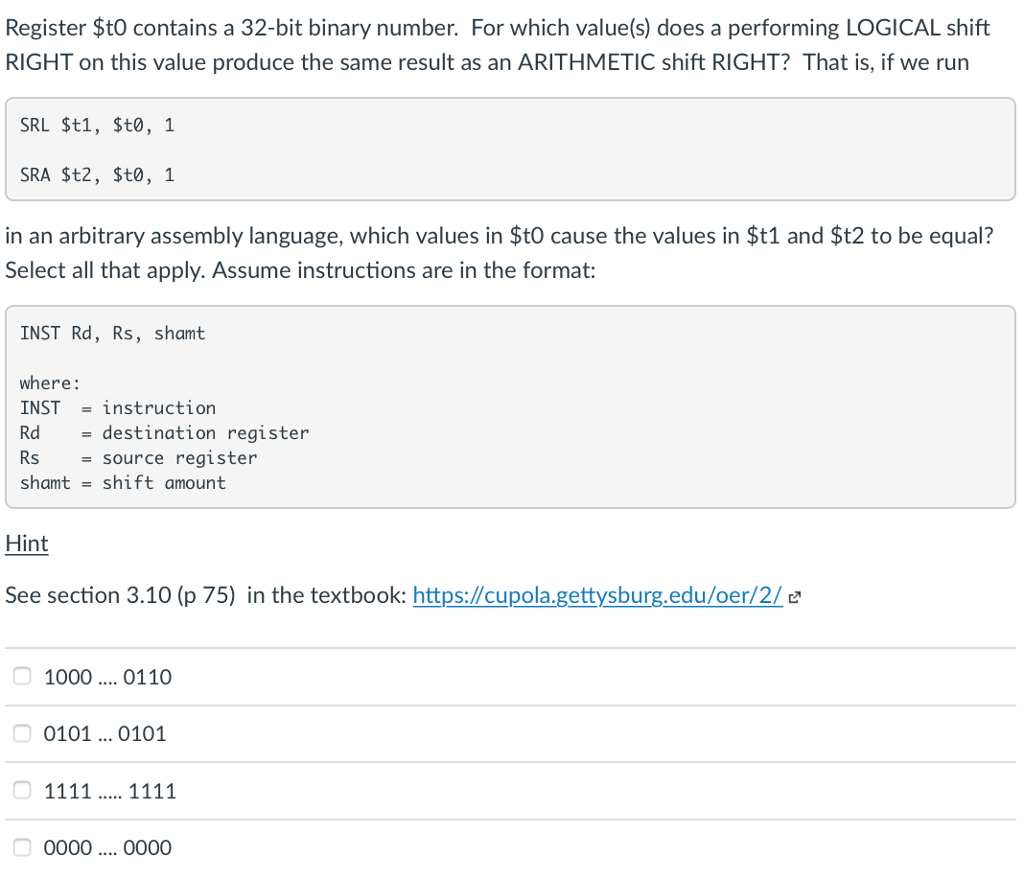The width and height of the screenshot is (1024, 880).
Task: Click the divider line above the answer choices
Action: click(x=512, y=648)
